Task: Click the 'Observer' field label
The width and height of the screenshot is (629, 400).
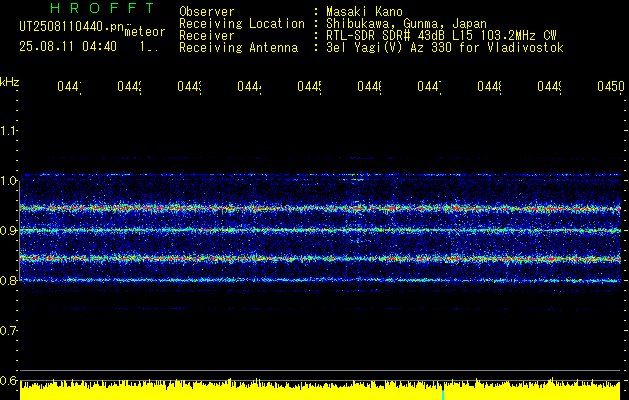Action: click(x=207, y=12)
